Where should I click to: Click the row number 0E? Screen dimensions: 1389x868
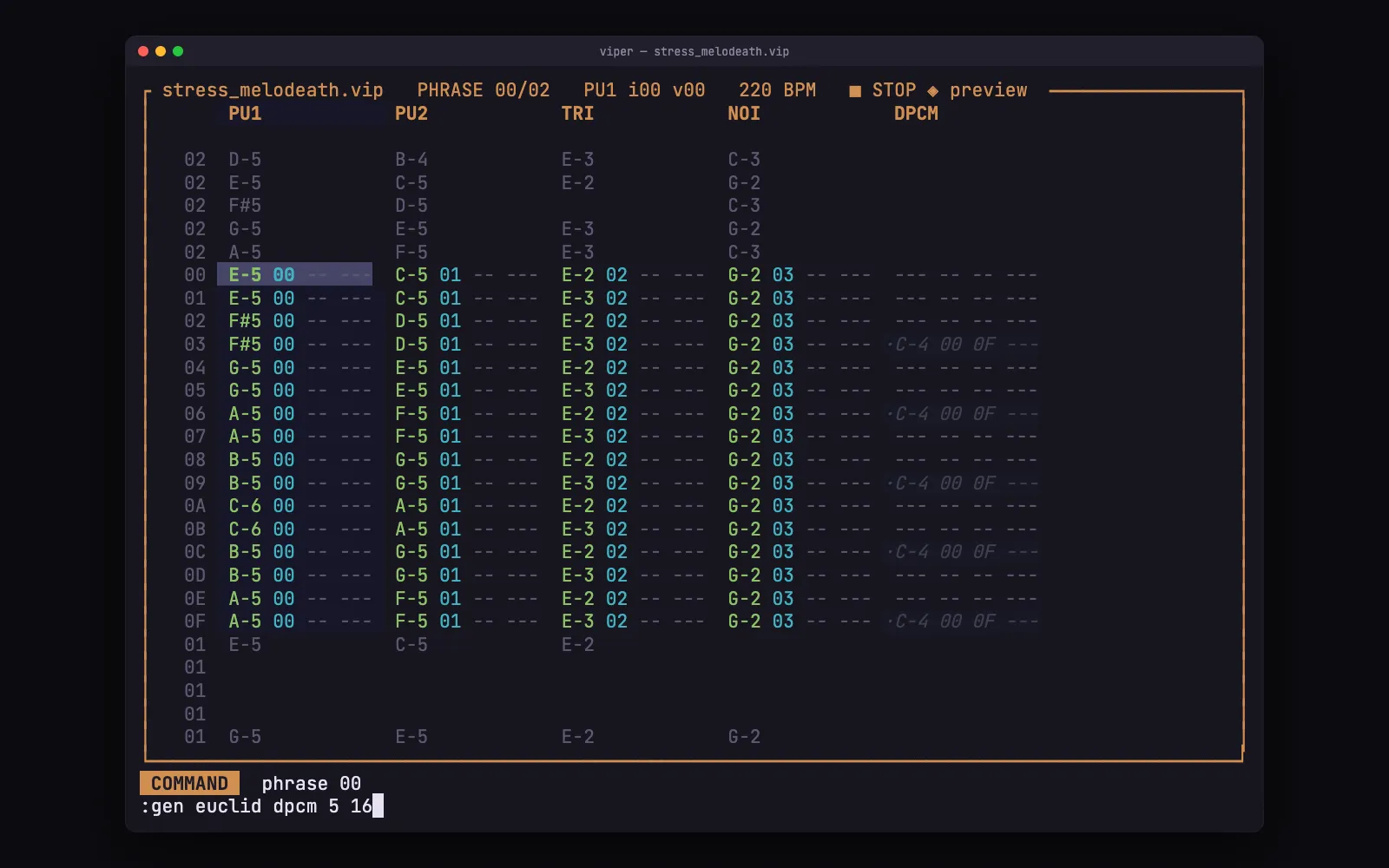[194, 599]
